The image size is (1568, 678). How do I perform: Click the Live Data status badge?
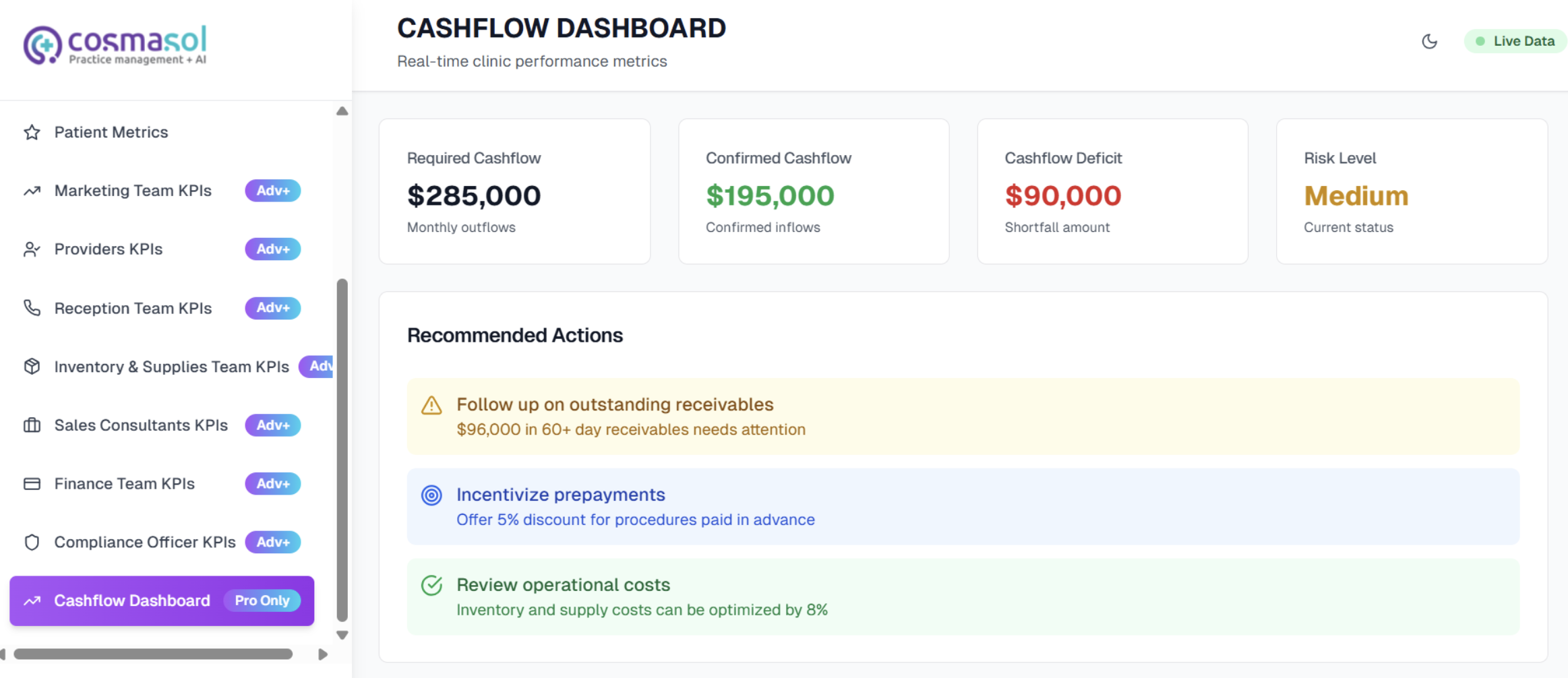pos(1515,41)
